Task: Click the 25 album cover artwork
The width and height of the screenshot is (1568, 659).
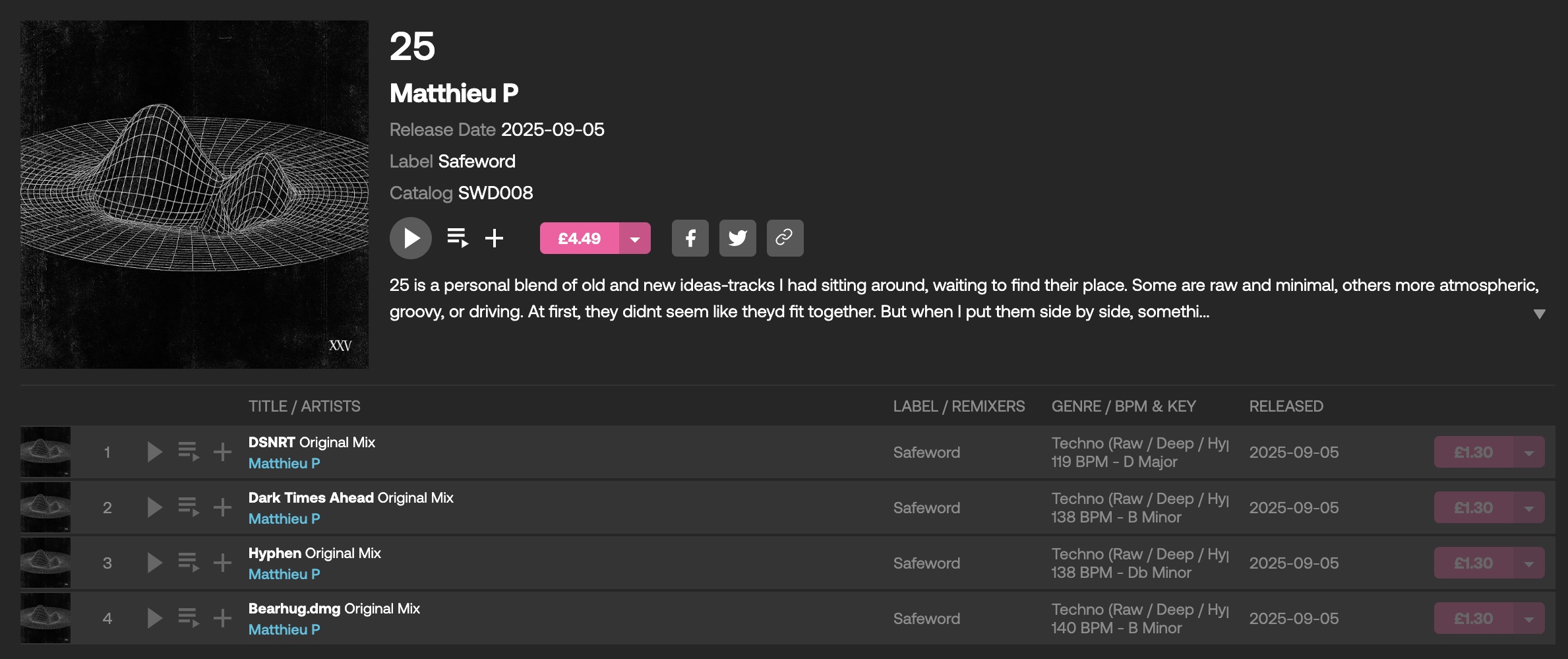Action: tap(195, 195)
